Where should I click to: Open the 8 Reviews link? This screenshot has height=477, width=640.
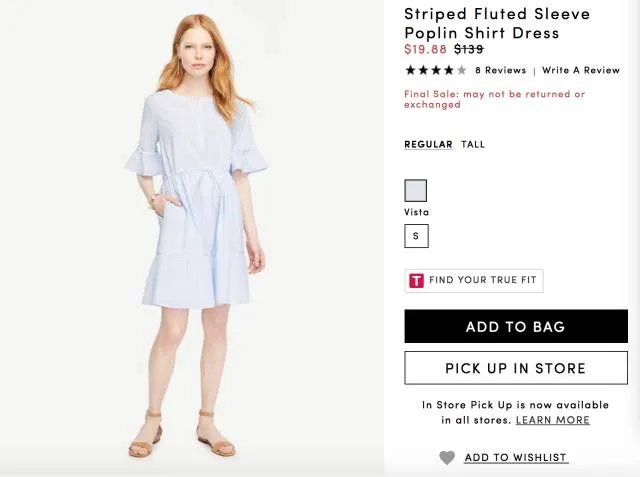coord(500,70)
